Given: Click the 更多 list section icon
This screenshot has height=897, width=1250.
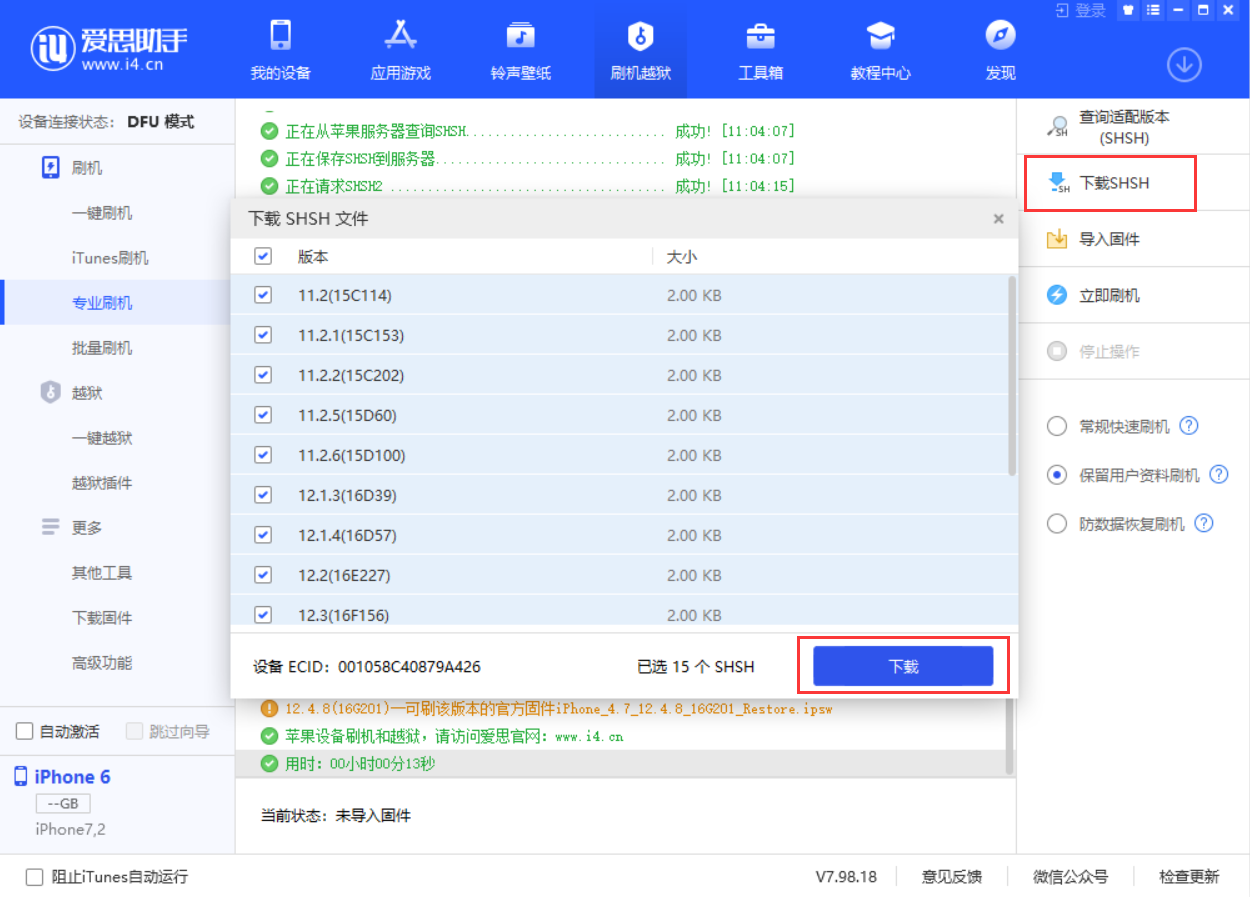Looking at the screenshot, I should tap(51, 527).
